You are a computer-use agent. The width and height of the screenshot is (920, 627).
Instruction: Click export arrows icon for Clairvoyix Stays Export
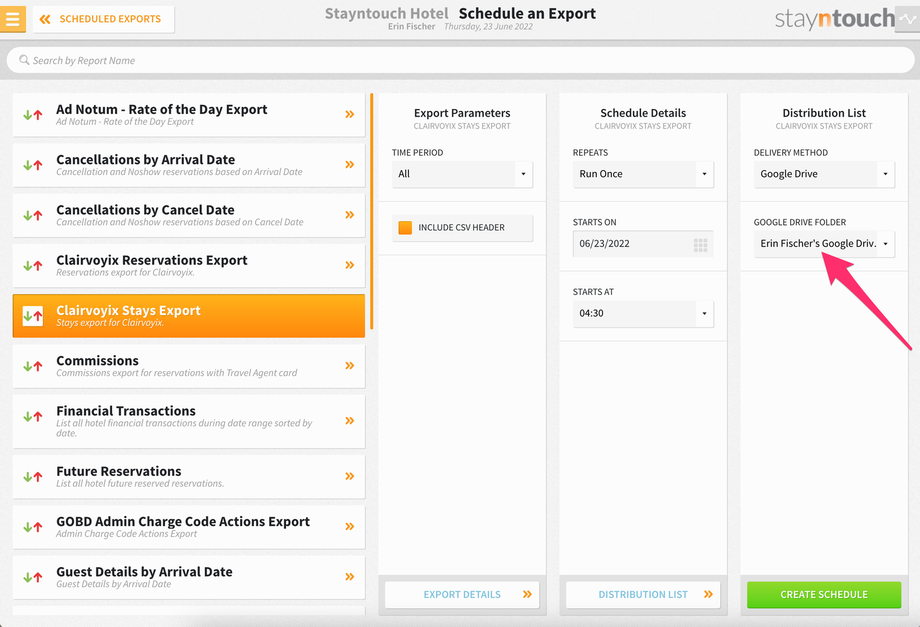coord(33,316)
